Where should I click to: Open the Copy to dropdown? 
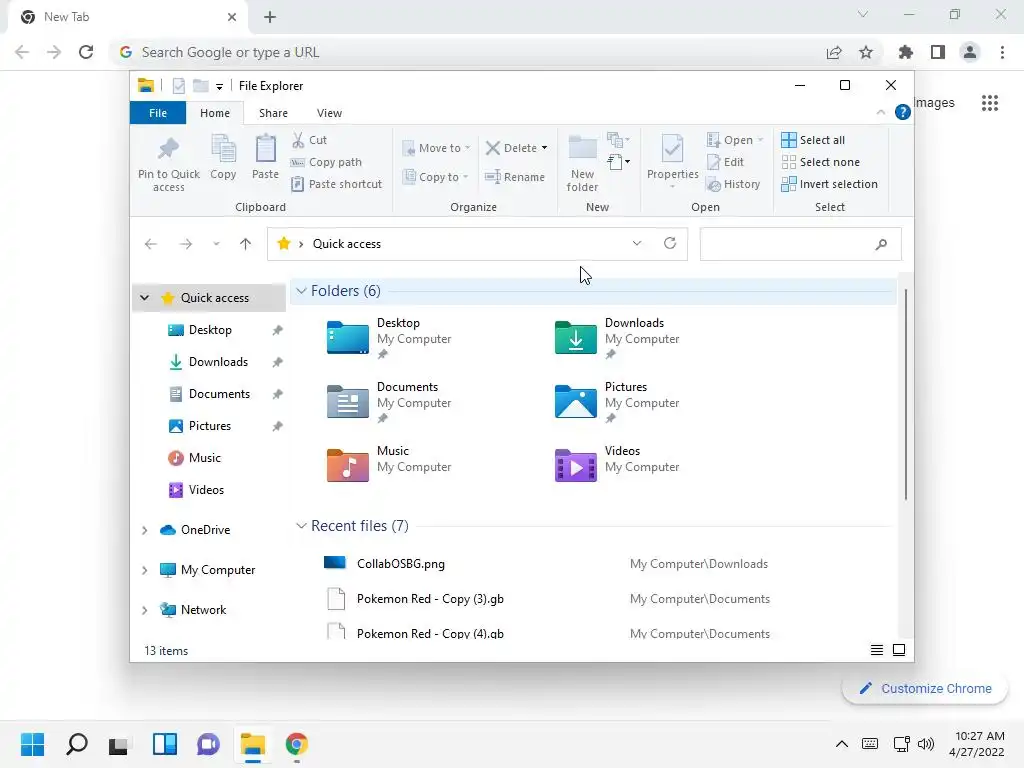(x=435, y=177)
